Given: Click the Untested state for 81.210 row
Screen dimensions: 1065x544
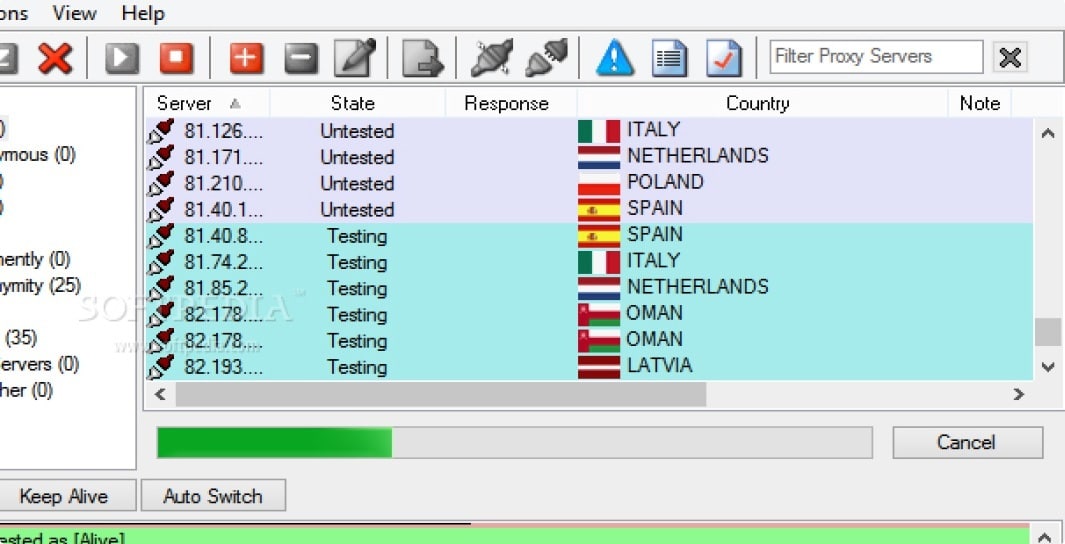Looking at the screenshot, I should pos(357,183).
